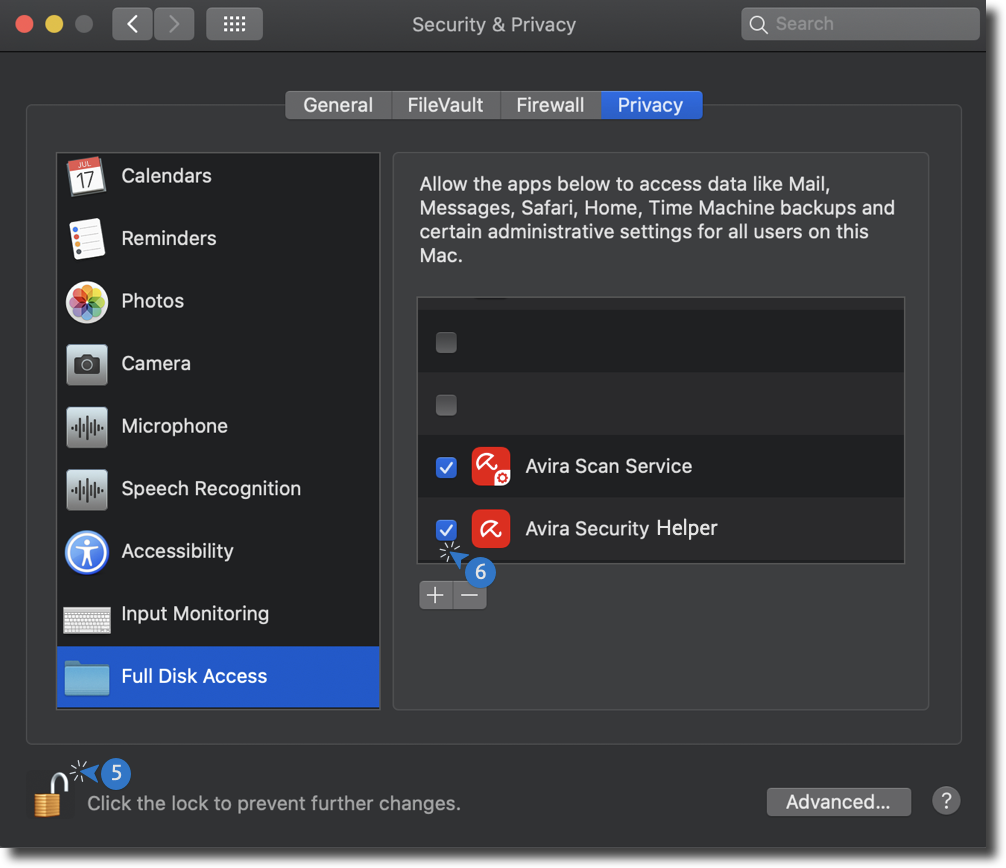
Task: Click the Input Monitoring keyboard icon
Action: (87, 620)
